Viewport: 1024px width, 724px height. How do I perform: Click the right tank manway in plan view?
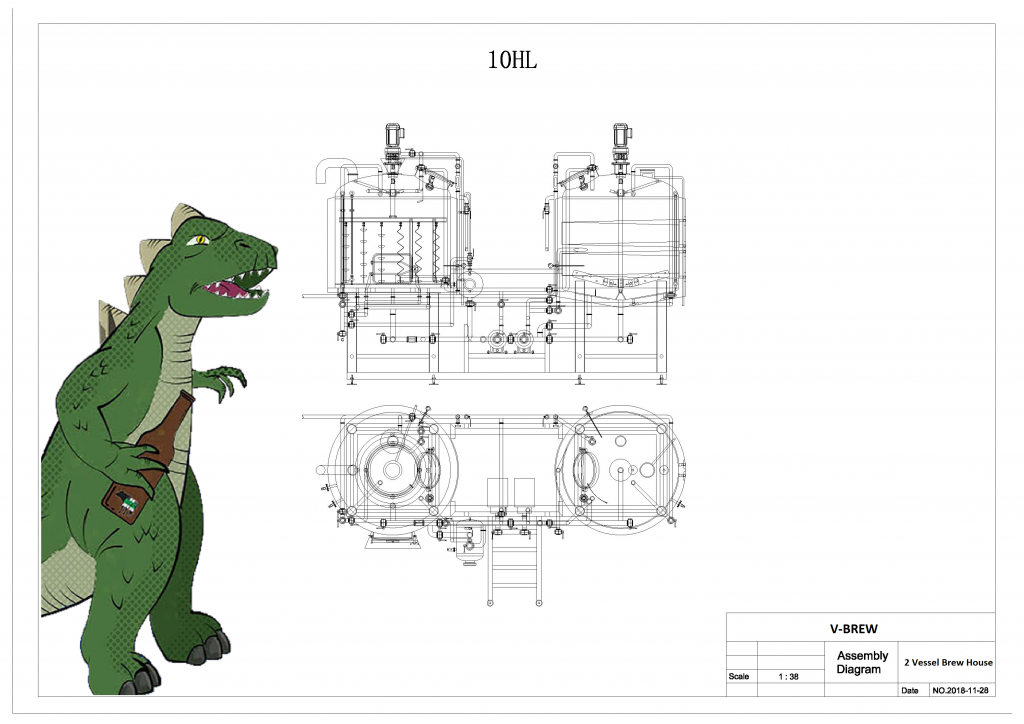pyautogui.click(x=584, y=470)
